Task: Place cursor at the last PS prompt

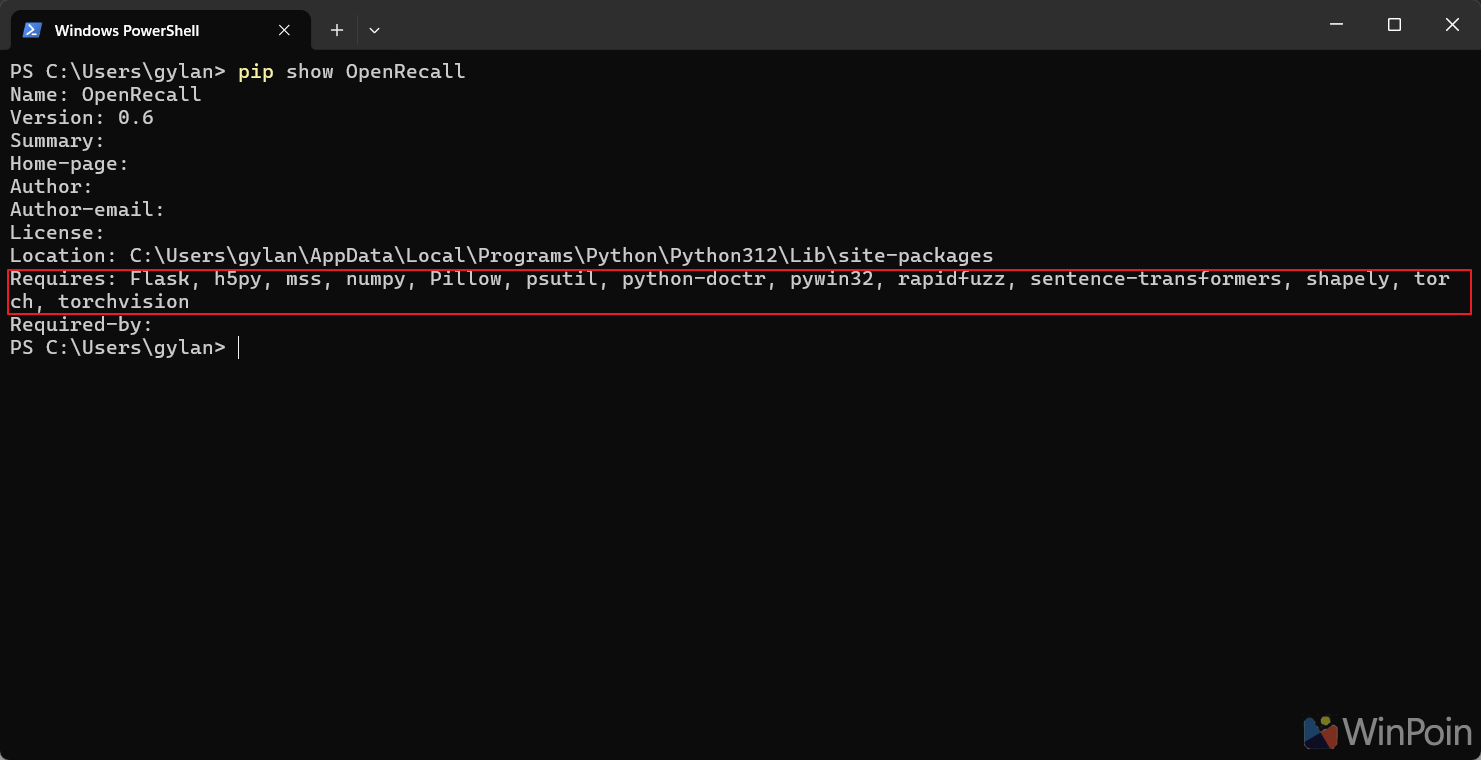Action: [238, 348]
